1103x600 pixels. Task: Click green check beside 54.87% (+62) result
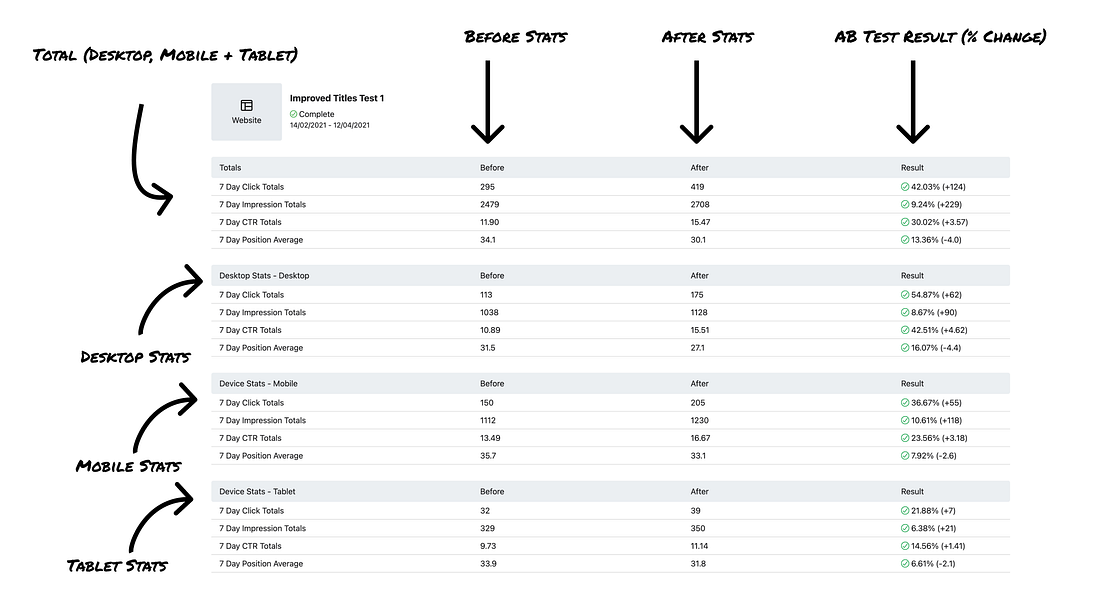905,295
